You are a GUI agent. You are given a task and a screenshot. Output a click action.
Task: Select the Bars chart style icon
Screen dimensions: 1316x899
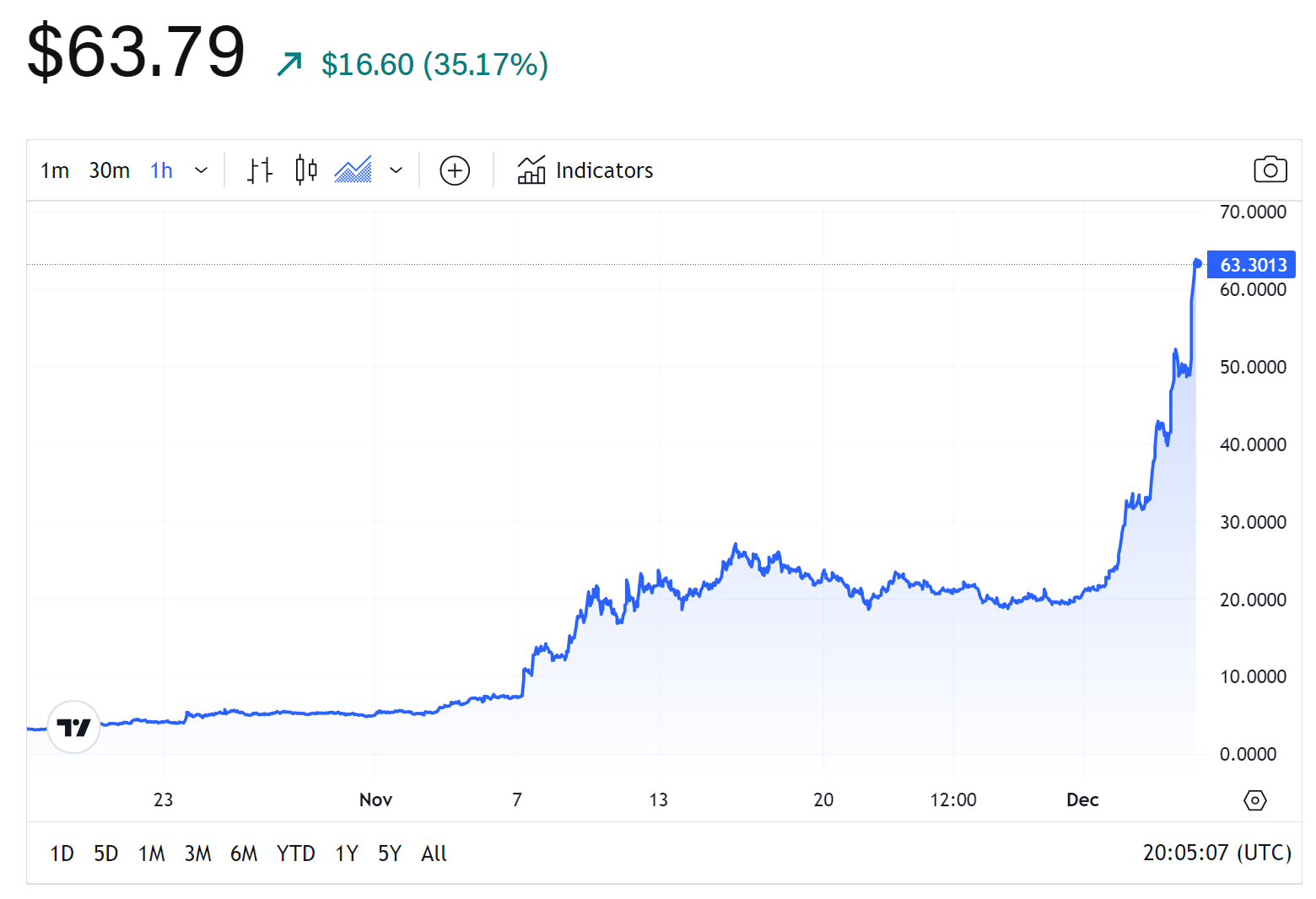tap(260, 170)
